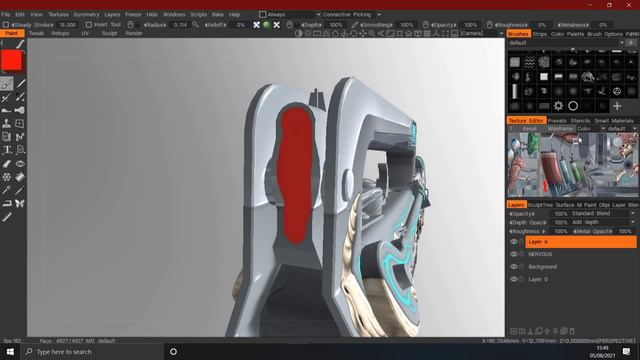Click the butterfly-shaped tool icon

pyautogui.click(x=20, y=203)
